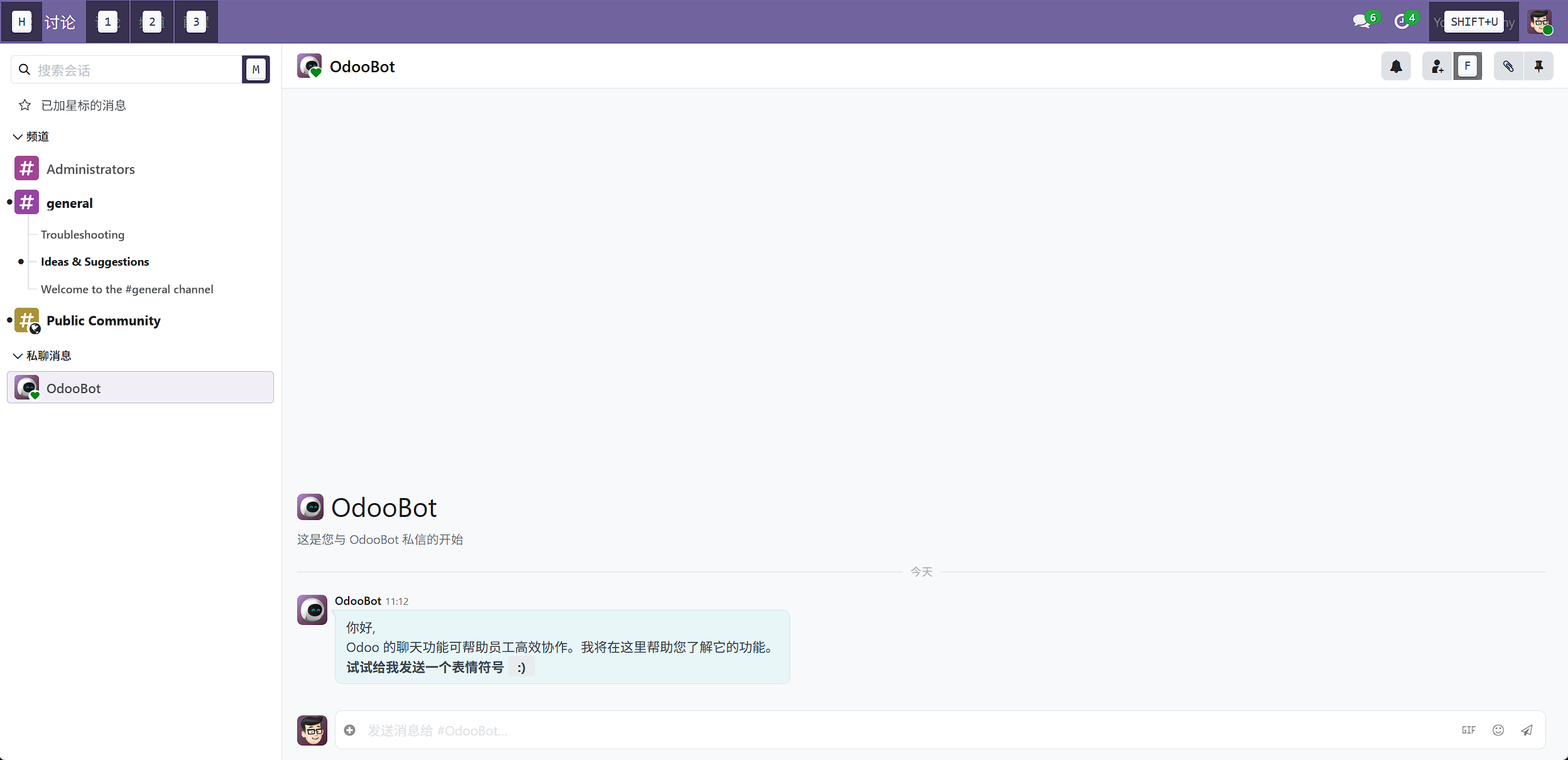Collapse the 频道 channels section

pos(31,136)
